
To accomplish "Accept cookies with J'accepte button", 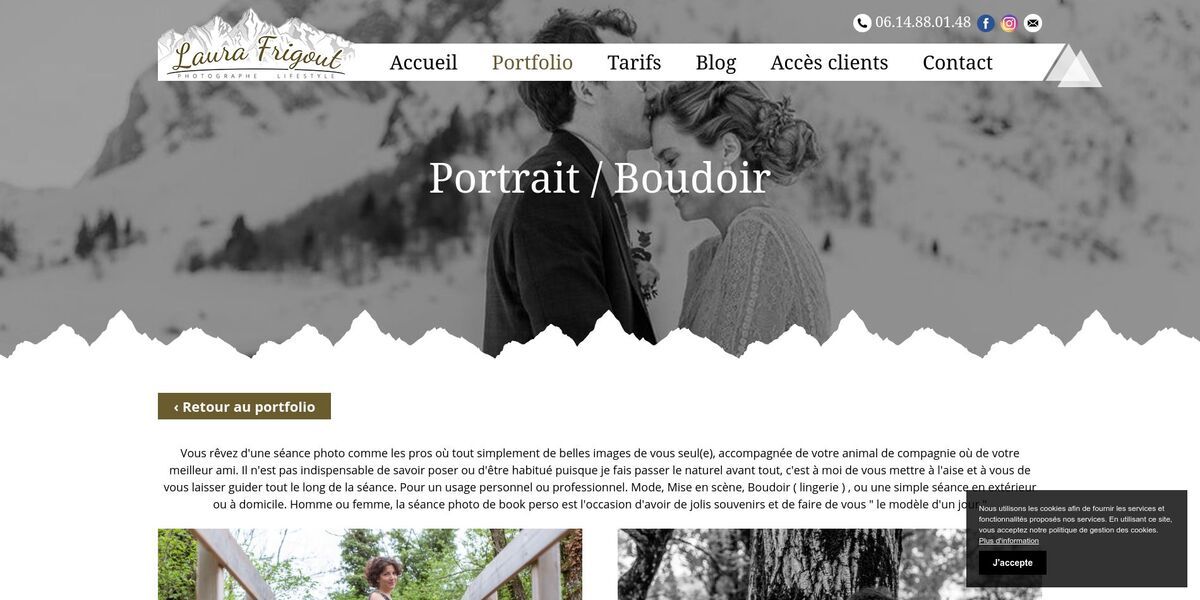I will pos(1012,562).
